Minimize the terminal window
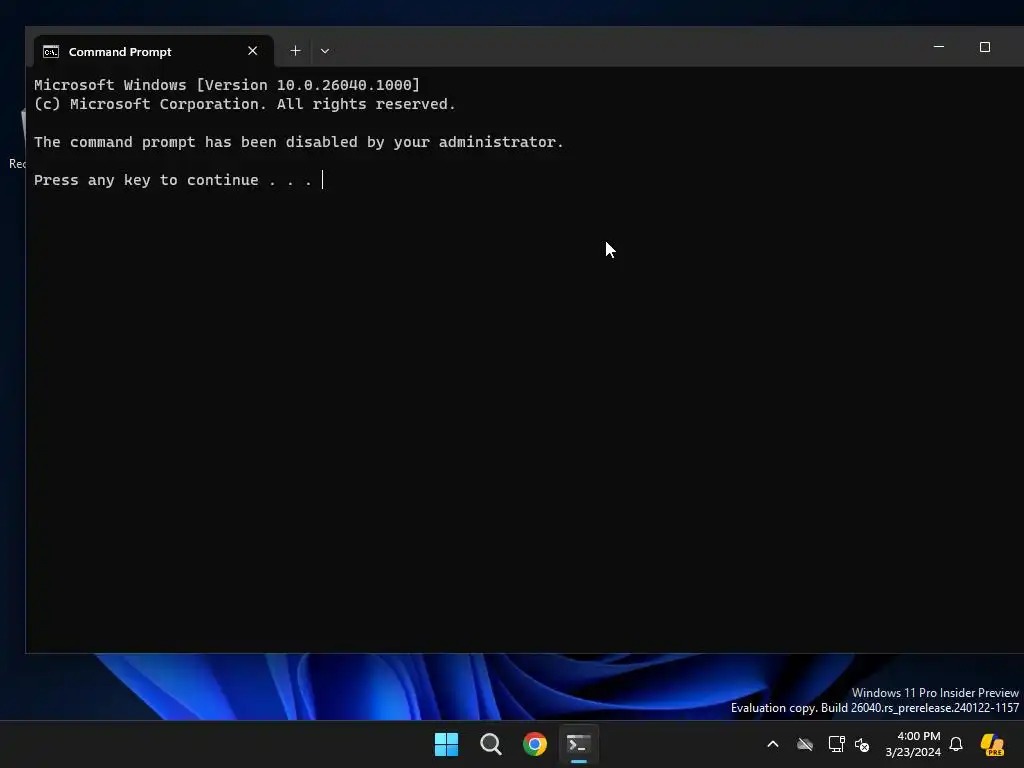This screenshot has width=1024, height=768. pyautogui.click(x=939, y=47)
